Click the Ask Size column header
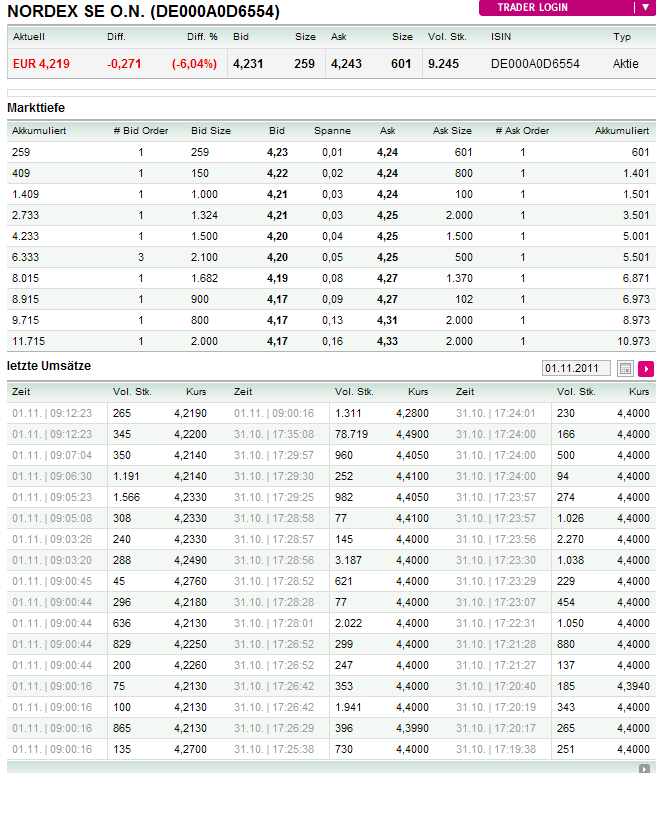Screen dimensions: 663x816 452,131
